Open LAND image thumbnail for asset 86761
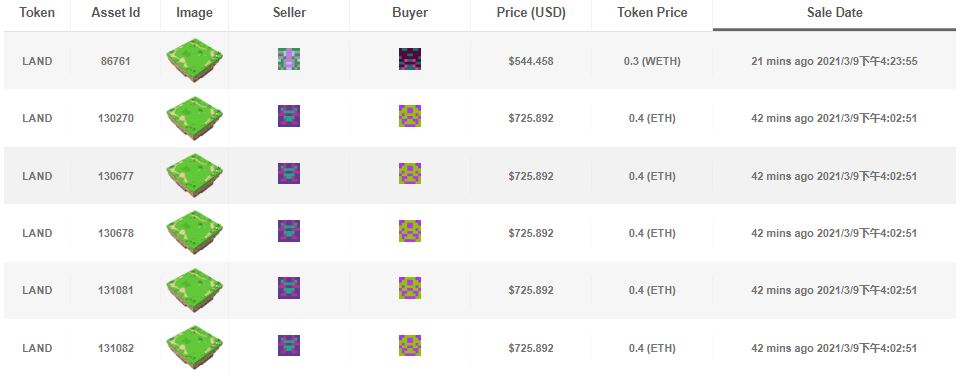 click(195, 60)
